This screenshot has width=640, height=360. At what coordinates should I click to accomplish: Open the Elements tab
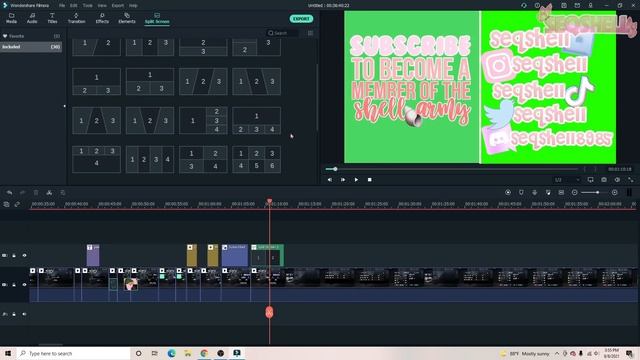(x=127, y=18)
